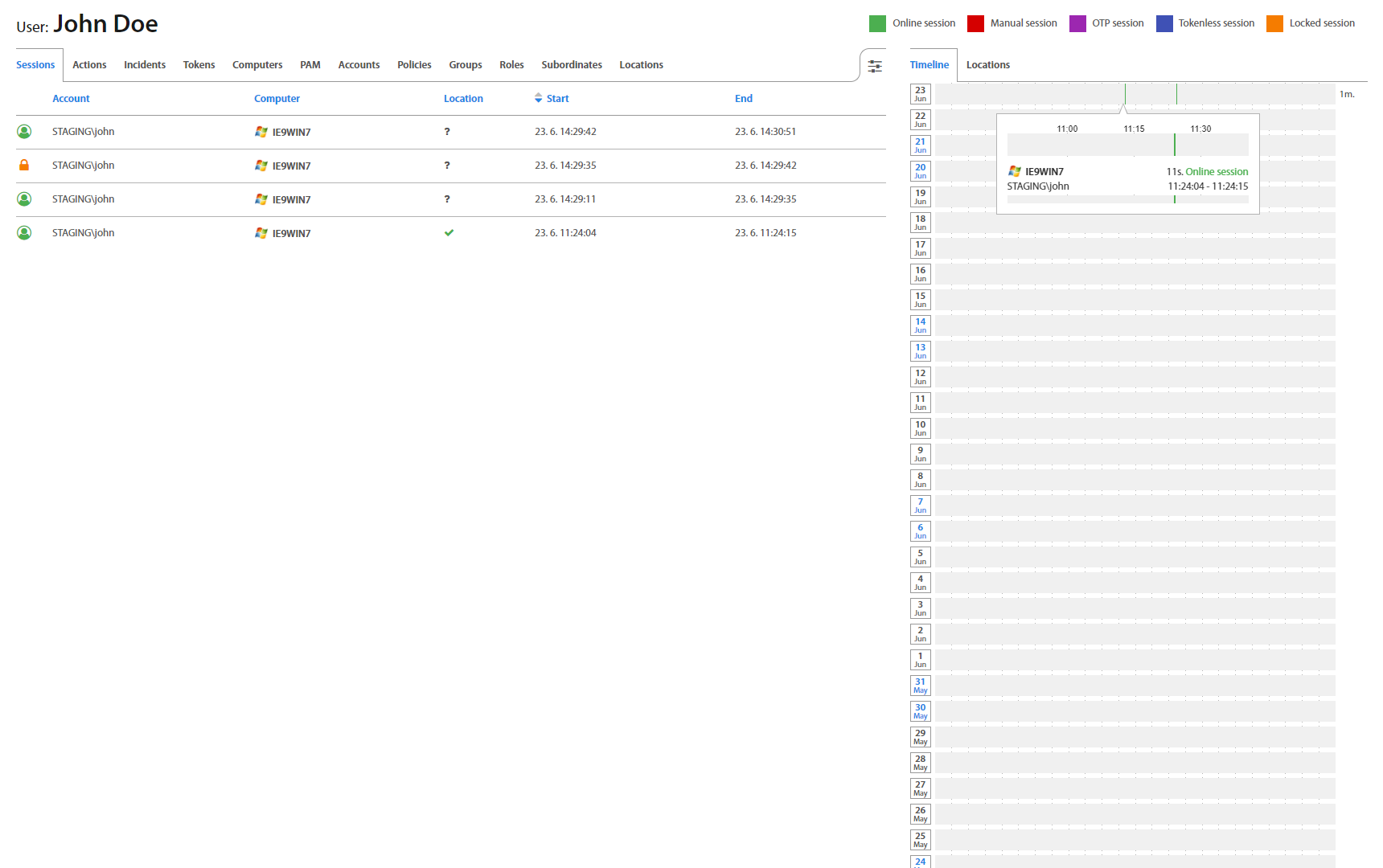
Task: Open STAGING\john account in third row
Action: (x=83, y=199)
